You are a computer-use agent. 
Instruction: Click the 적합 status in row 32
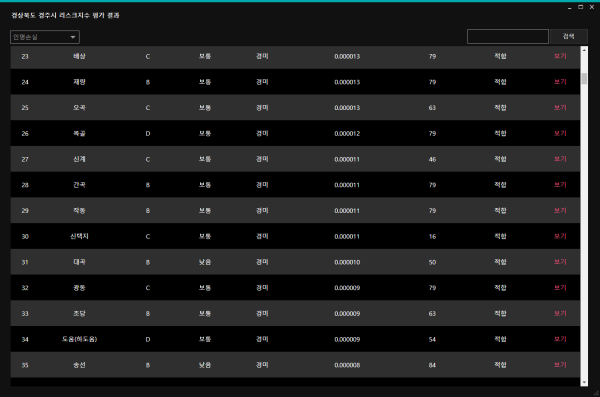(x=500, y=288)
